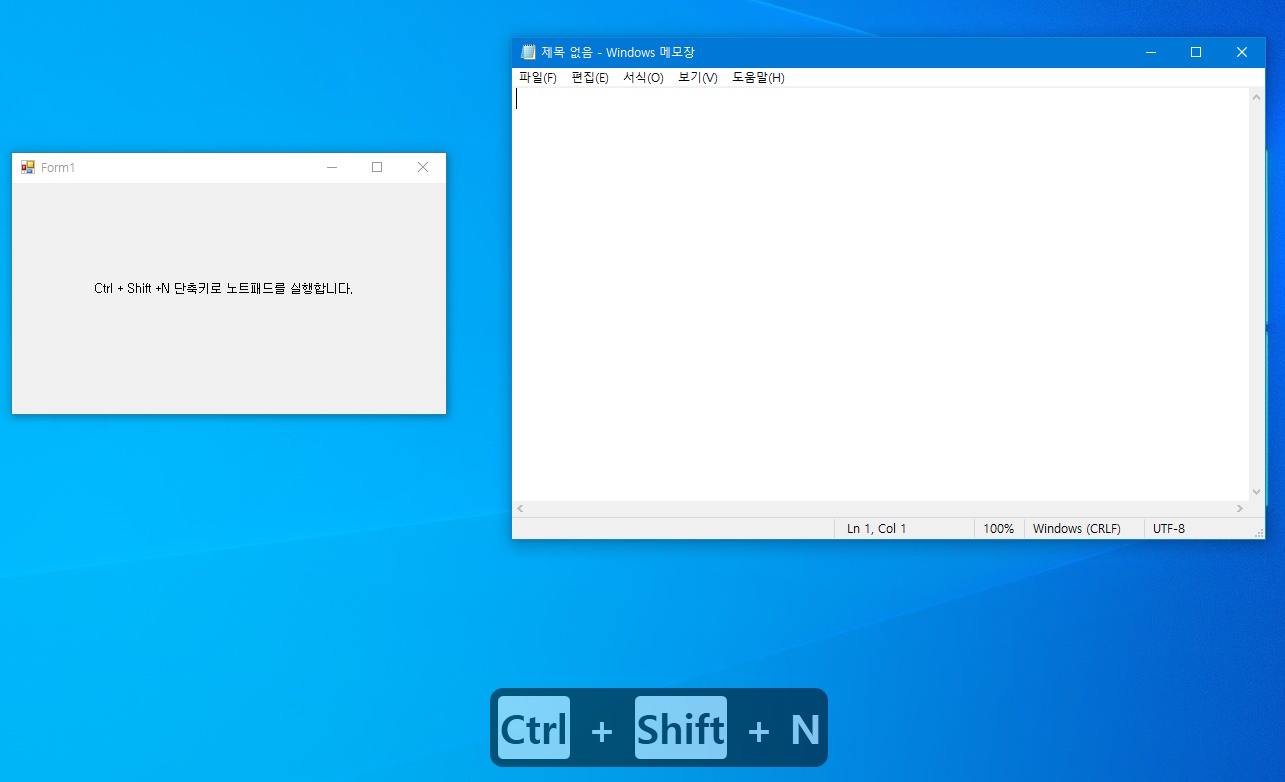Click the Notepad title '제목 없음 - Windows 메모장'
The height and width of the screenshot is (782, 1285).
tap(618, 52)
